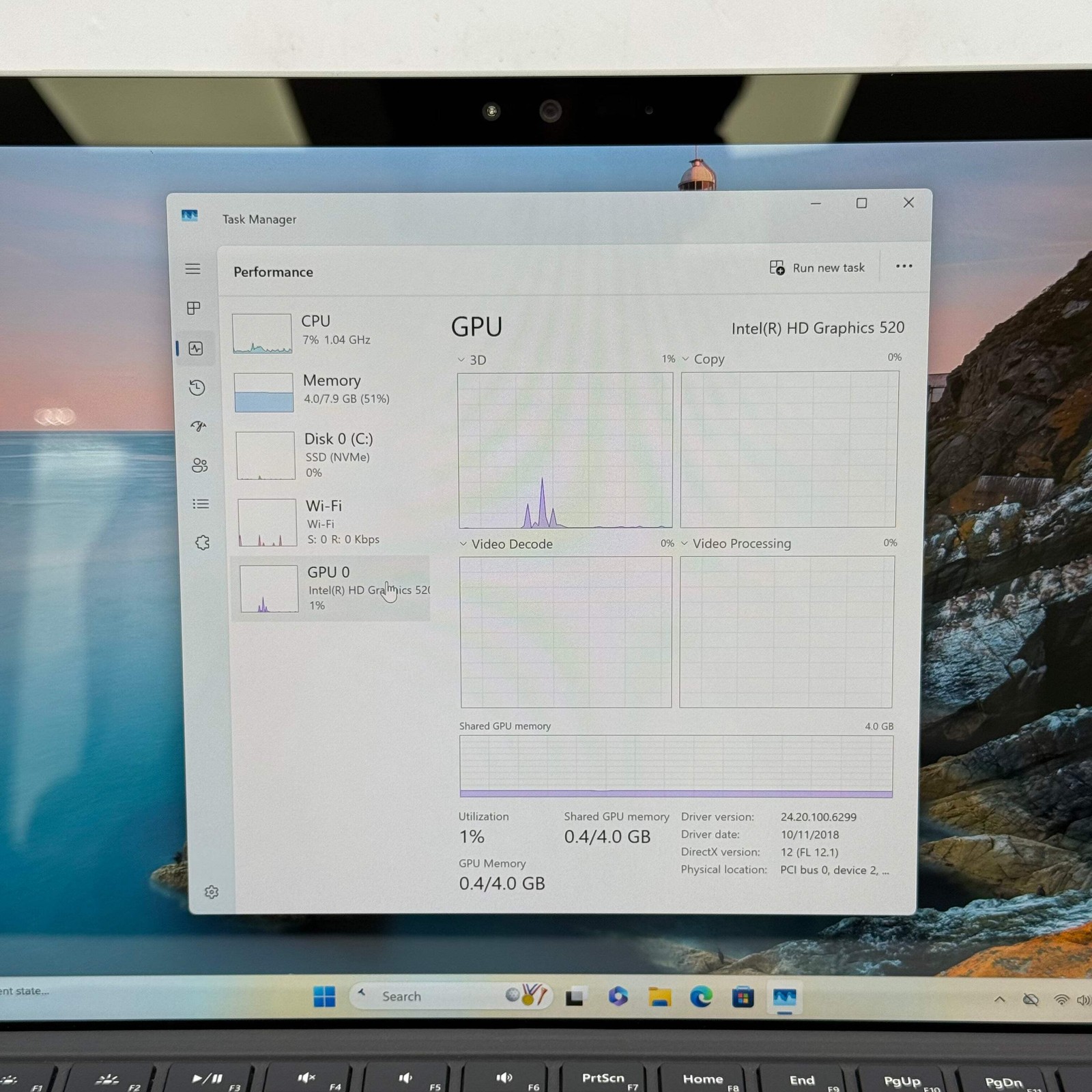Screen dimensions: 1092x1092
Task: Click the Video Processing usage graph
Action: point(786,631)
